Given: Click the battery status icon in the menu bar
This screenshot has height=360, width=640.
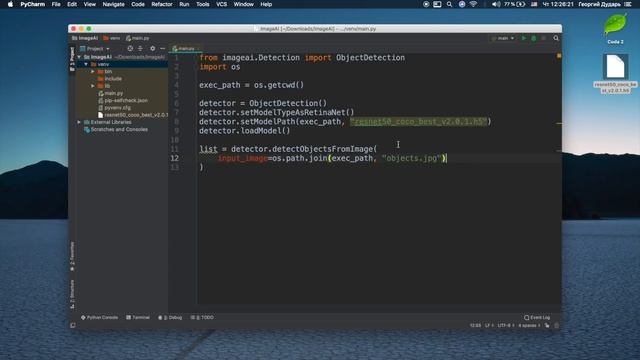Looking at the screenshot, I should 521,4.
